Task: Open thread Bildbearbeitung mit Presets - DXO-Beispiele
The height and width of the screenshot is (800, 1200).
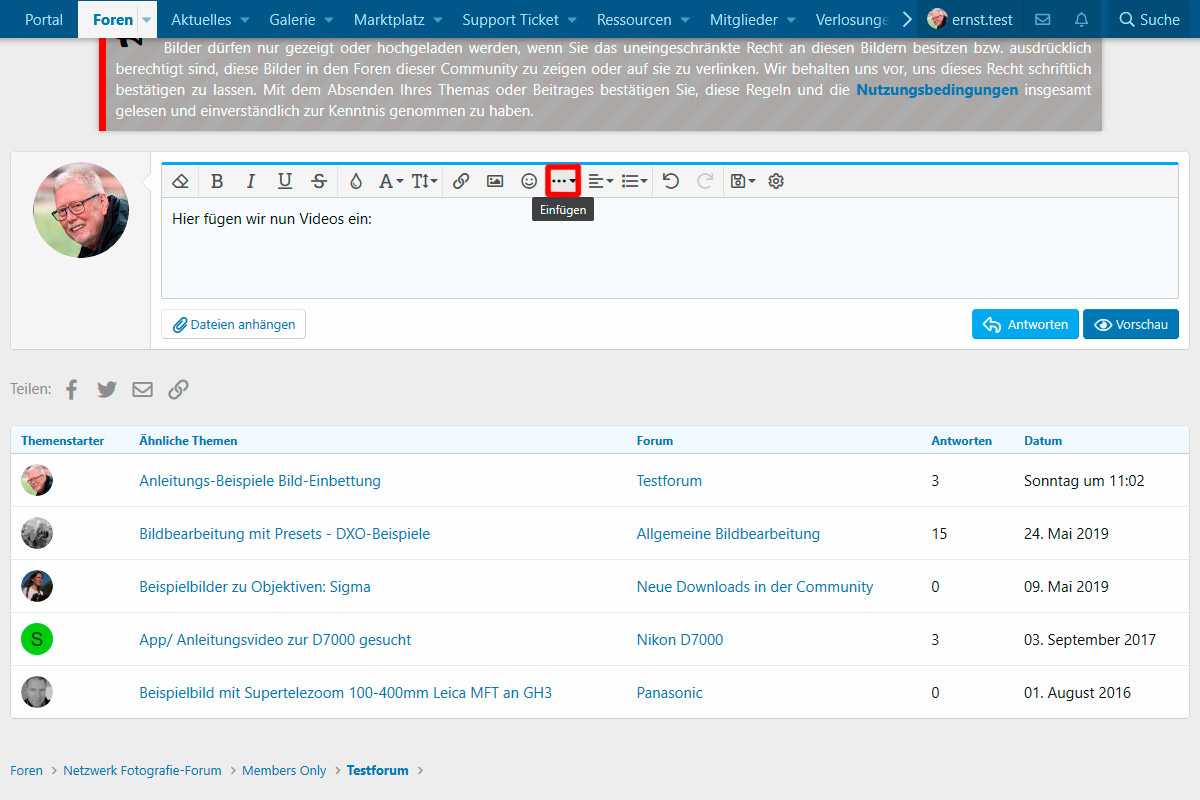Action: click(285, 534)
